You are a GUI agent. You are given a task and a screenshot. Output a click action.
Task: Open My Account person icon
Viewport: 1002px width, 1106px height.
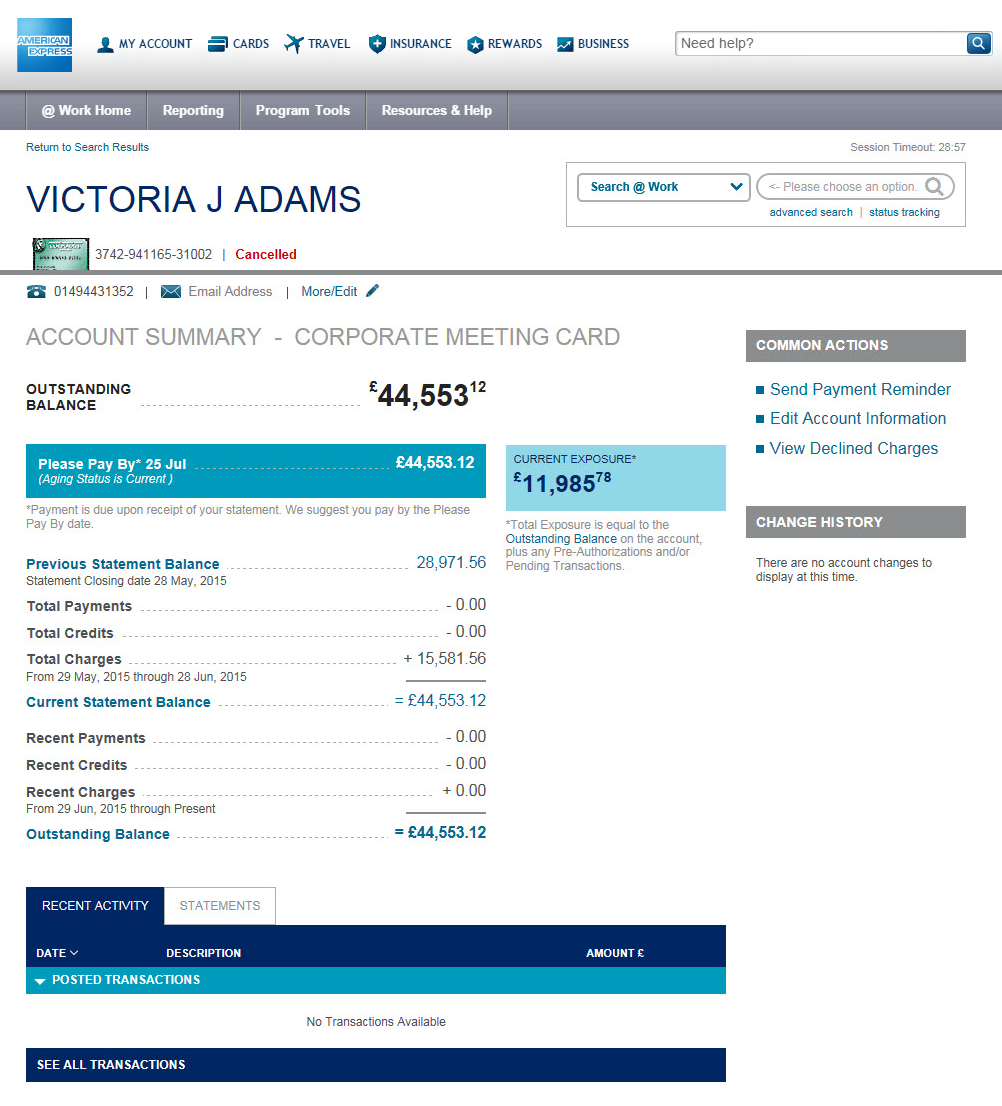point(105,44)
